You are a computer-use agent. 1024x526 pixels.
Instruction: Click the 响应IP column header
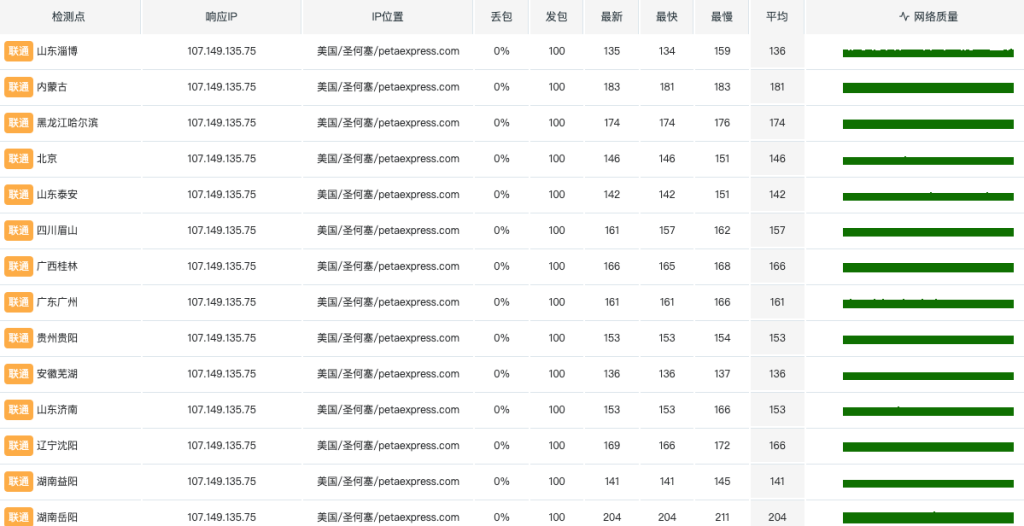click(x=221, y=17)
